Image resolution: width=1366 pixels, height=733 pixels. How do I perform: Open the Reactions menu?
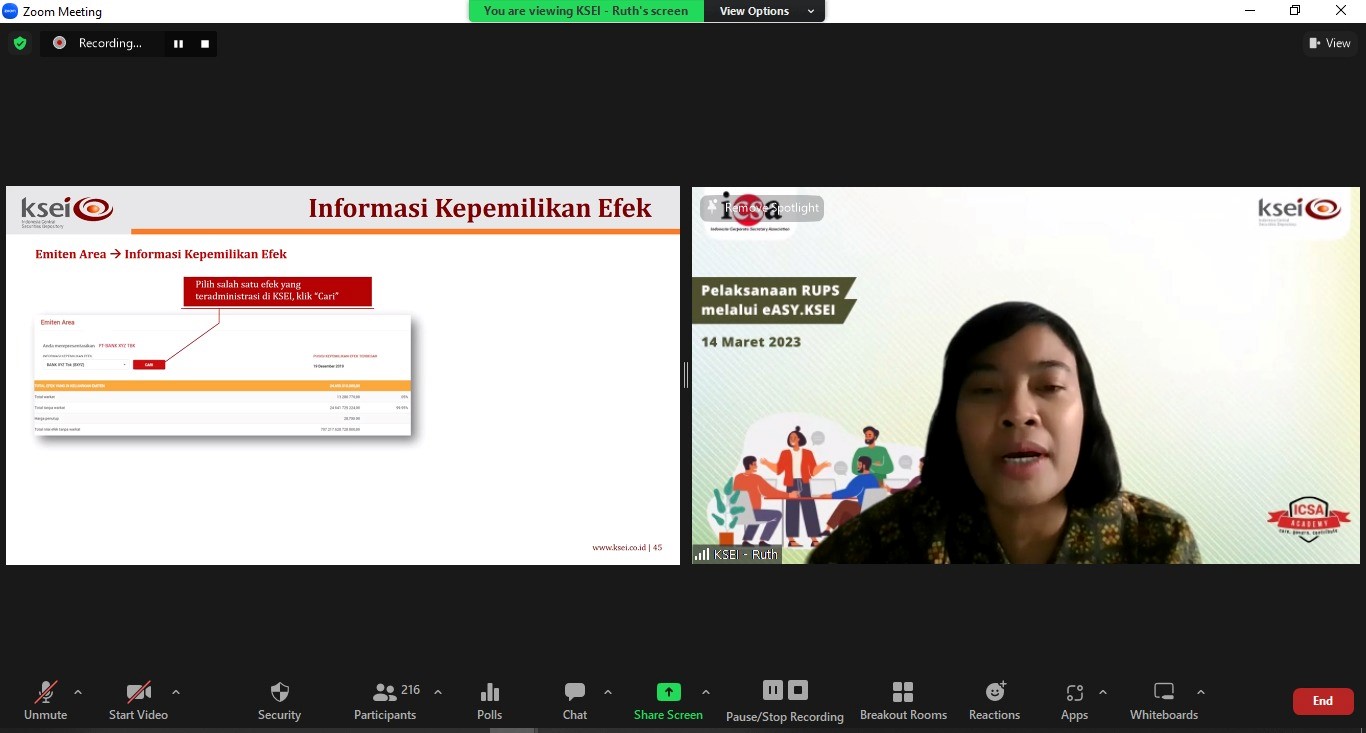click(994, 700)
